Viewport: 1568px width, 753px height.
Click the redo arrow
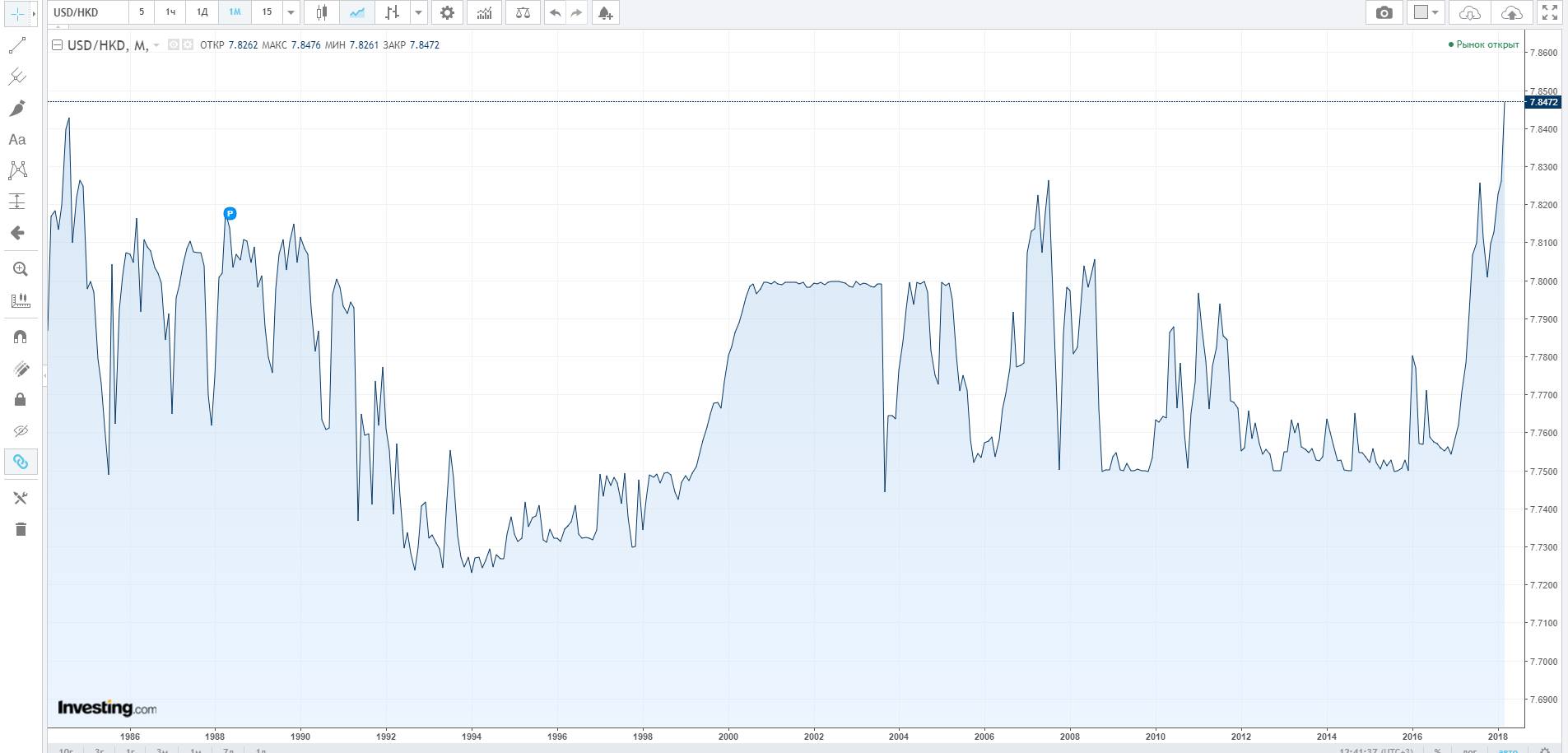click(x=576, y=12)
